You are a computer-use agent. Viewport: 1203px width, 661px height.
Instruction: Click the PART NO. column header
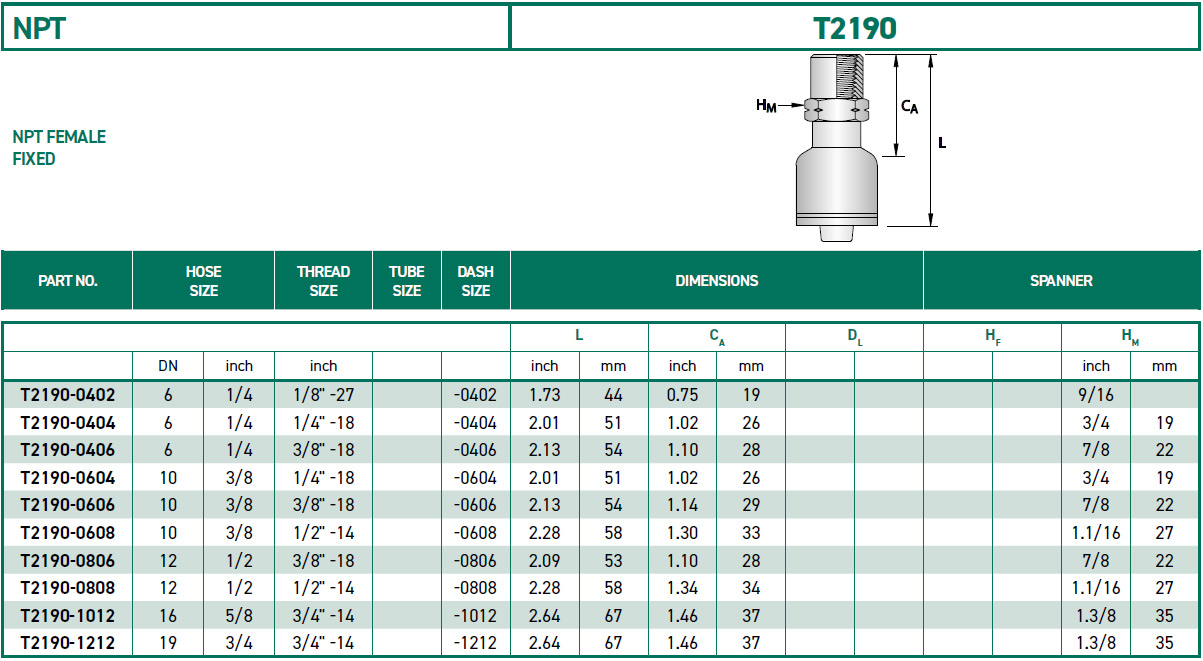pyautogui.click(x=68, y=281)
